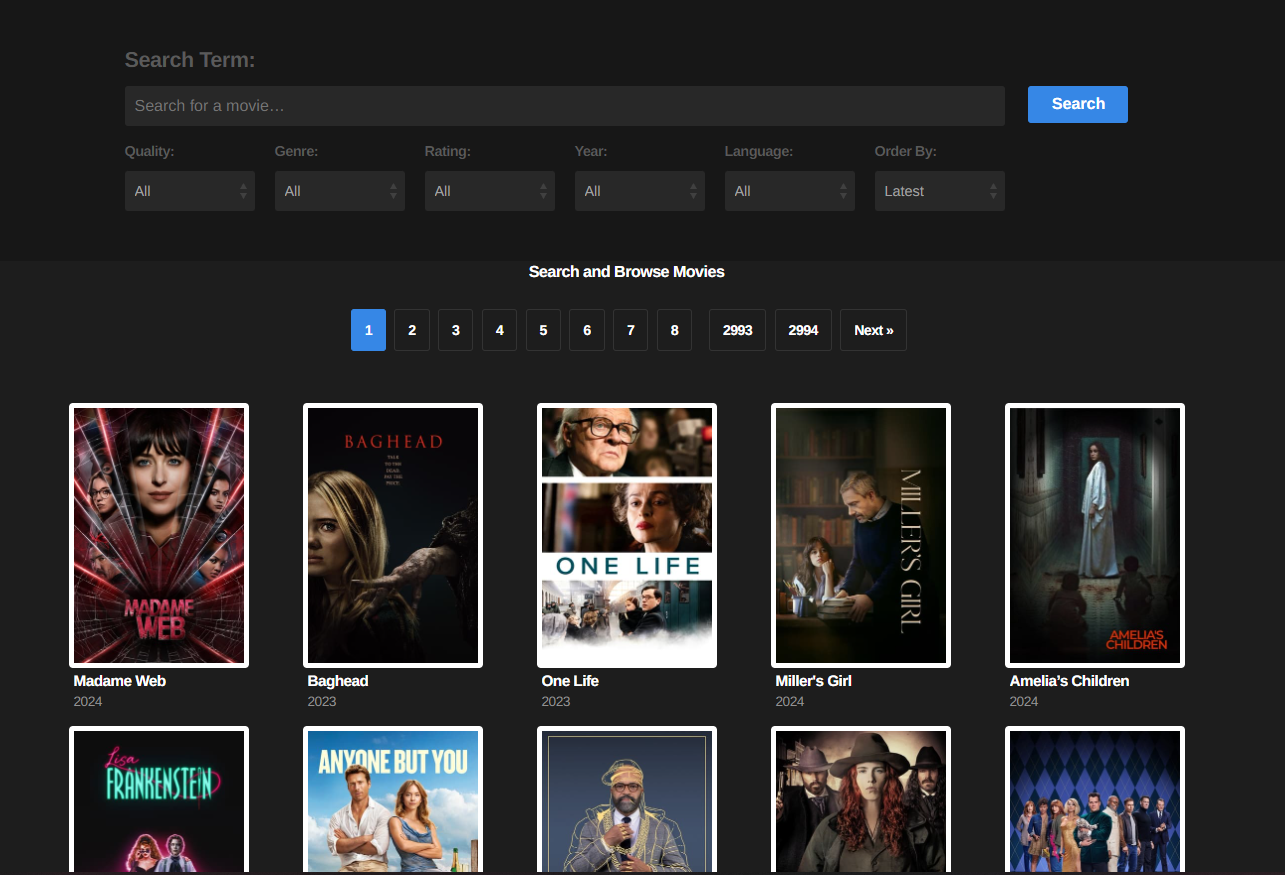Select the One Life poster thumbnail
Viewport: 1285px width, 875px height.
pos(627,535)
